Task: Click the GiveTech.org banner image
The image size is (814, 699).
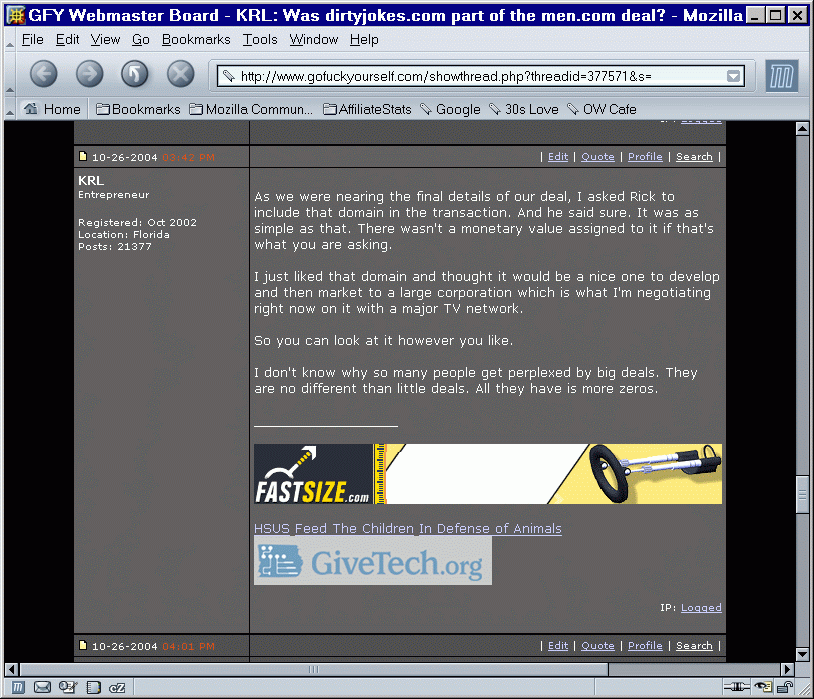Action: [373, 561]
